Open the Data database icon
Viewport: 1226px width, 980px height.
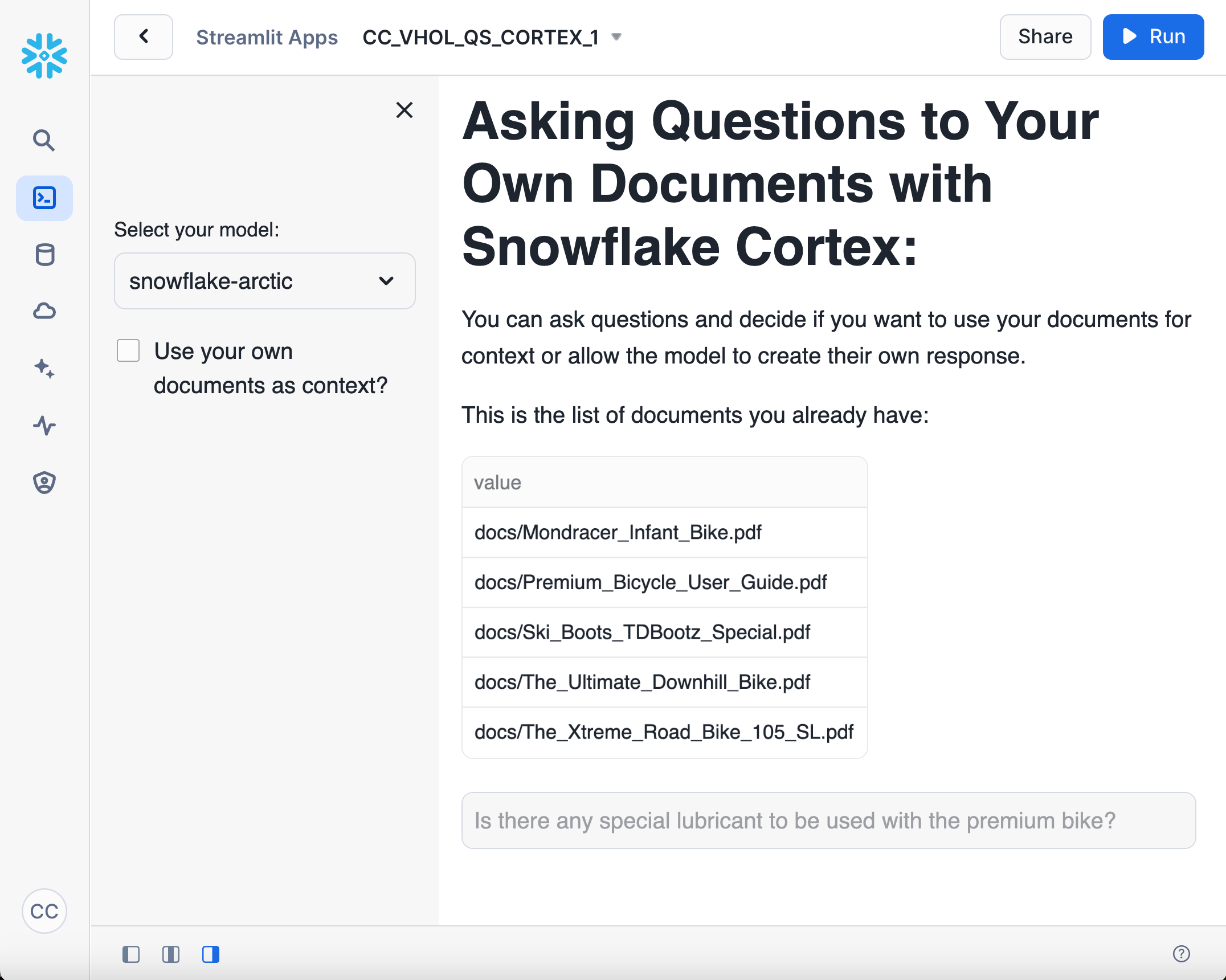click(x=44, y=255)
